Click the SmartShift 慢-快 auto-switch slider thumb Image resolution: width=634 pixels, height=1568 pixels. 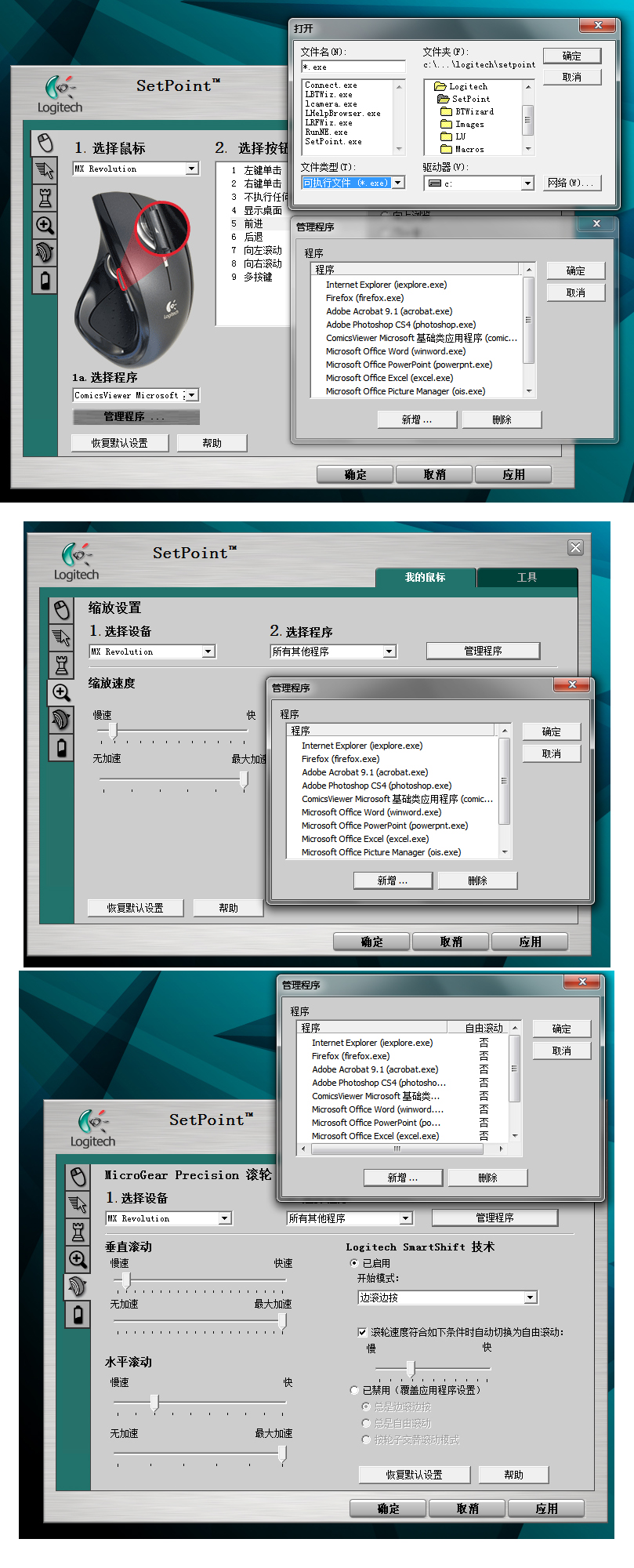[x=411, y=1368]
